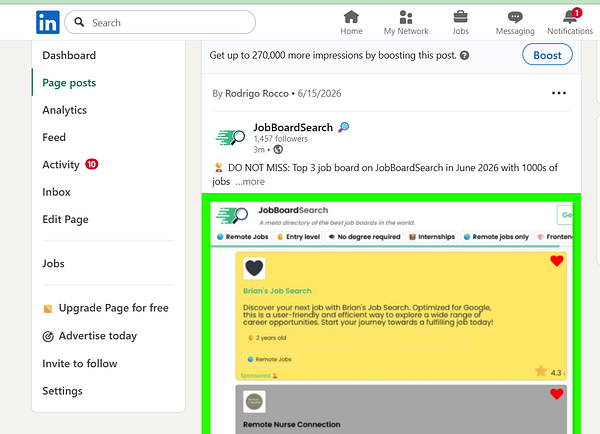This screenshot has width=600, height=434.
Task: Click the No degree required filter tag
Action: (x=364, y=237)
